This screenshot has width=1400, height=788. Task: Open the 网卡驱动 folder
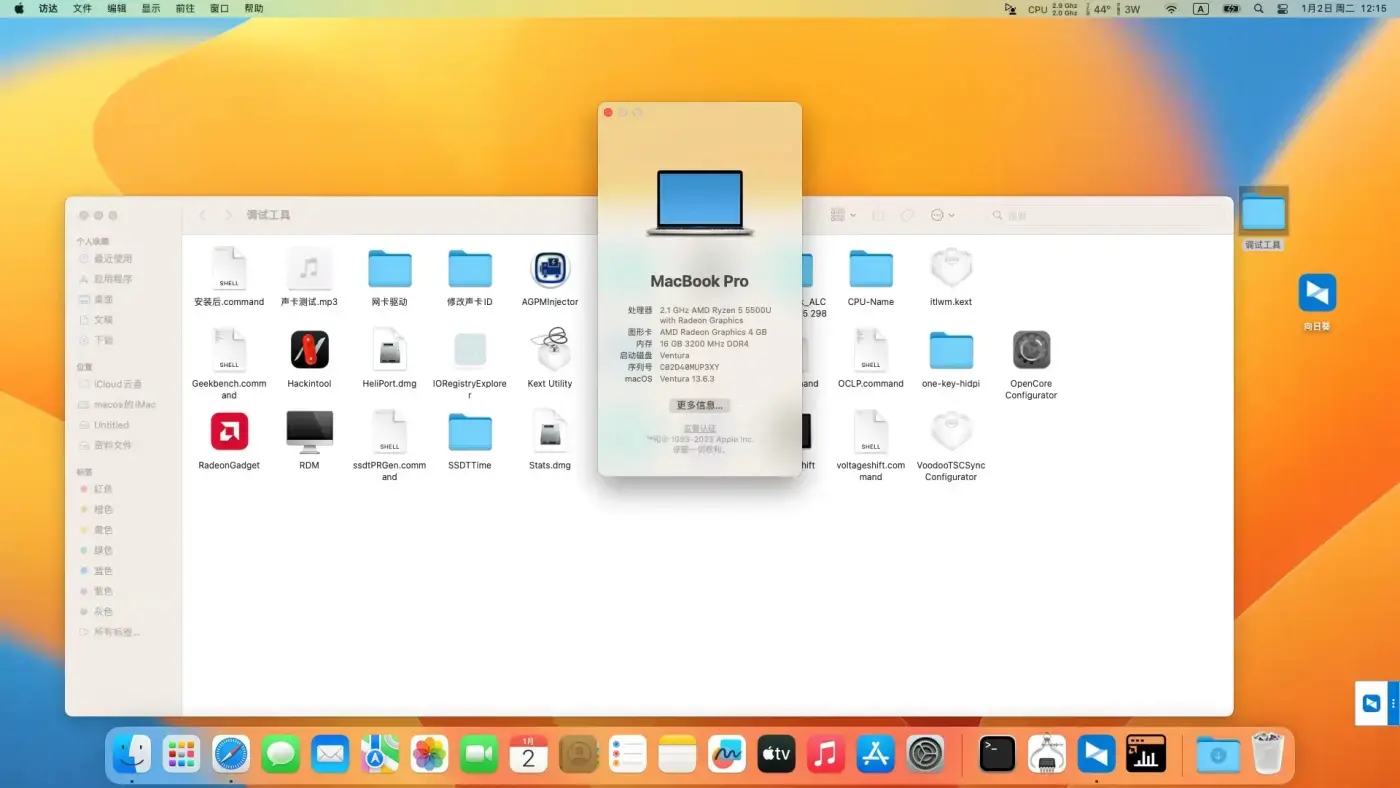[389, 270]
